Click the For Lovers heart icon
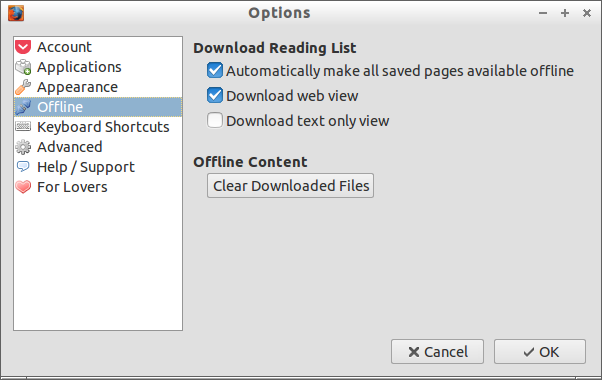This screenshot has height=380, width=602. coord(23,187)
